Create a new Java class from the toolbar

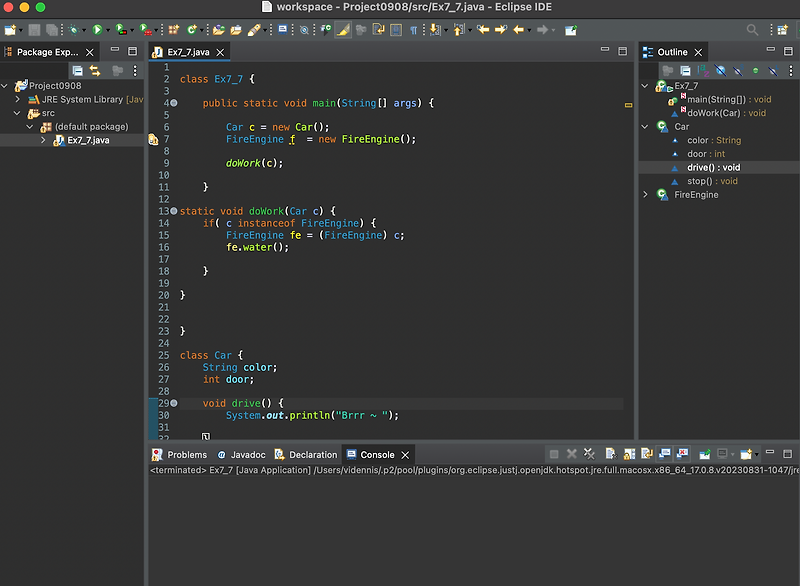(191, 30)
